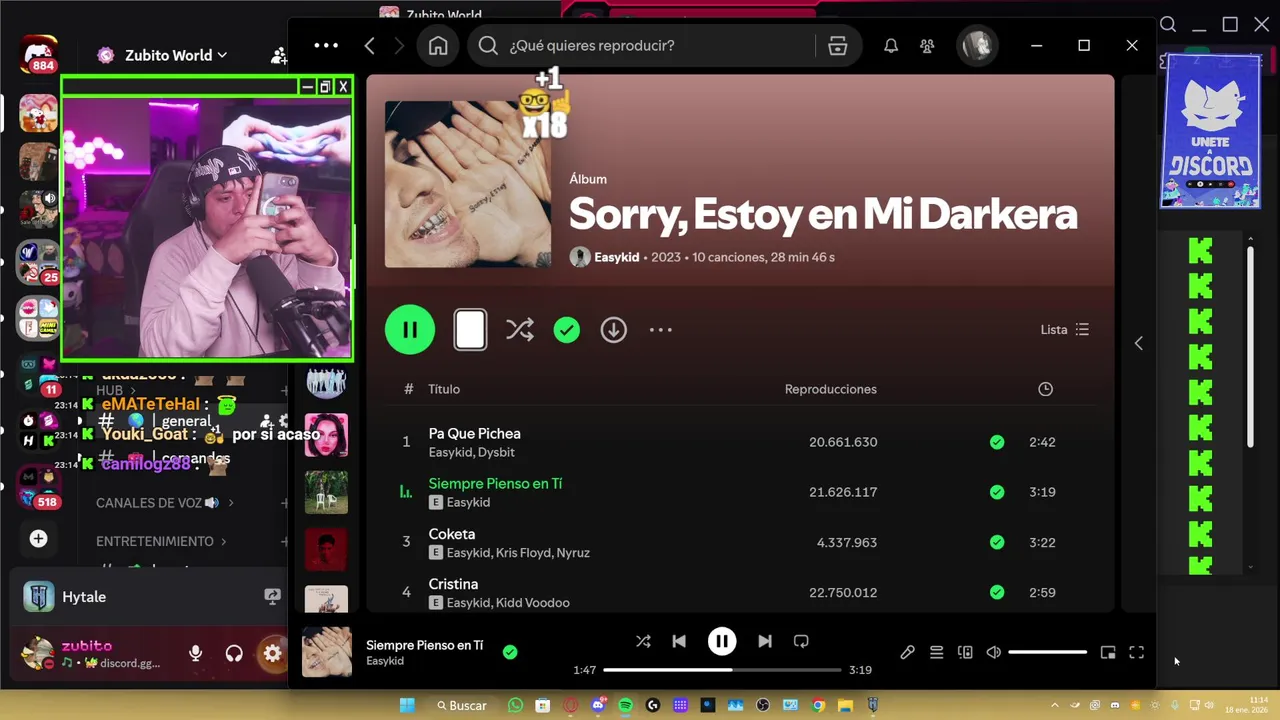Skip to the next track
This screenshot has width=1280, height=720.
[765, 641]
